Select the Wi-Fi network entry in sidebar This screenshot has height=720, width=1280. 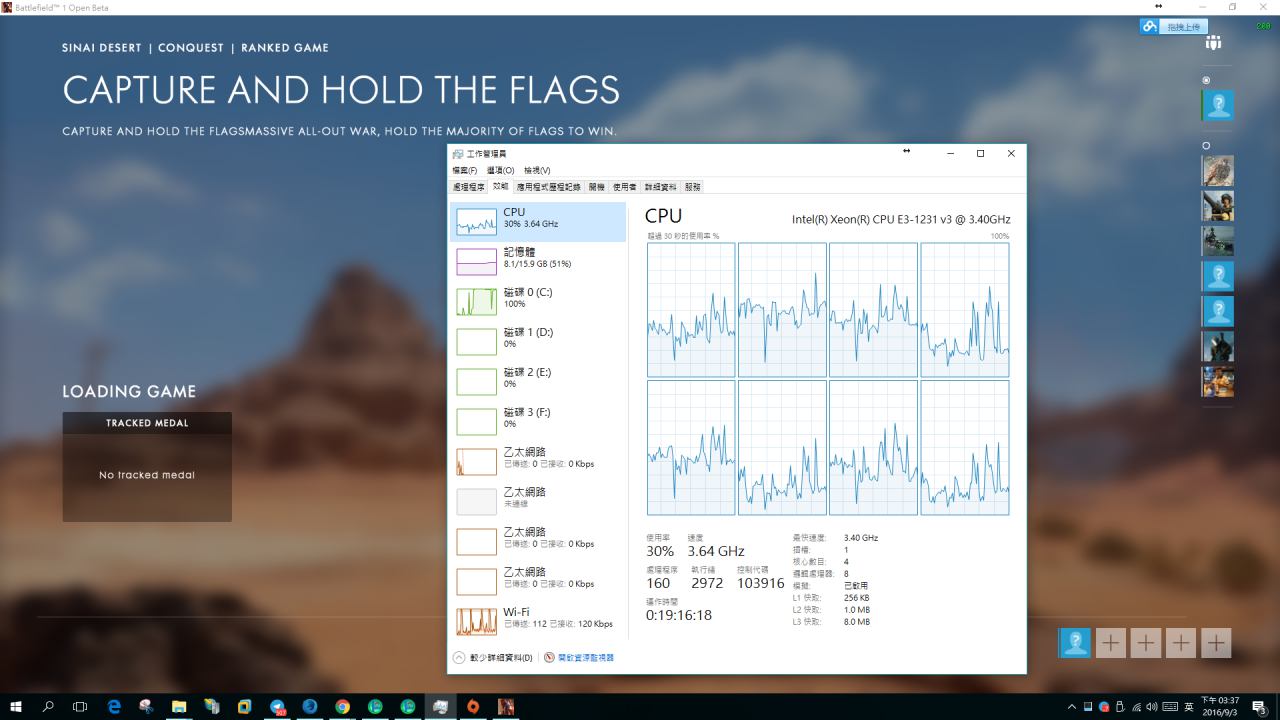538,622
